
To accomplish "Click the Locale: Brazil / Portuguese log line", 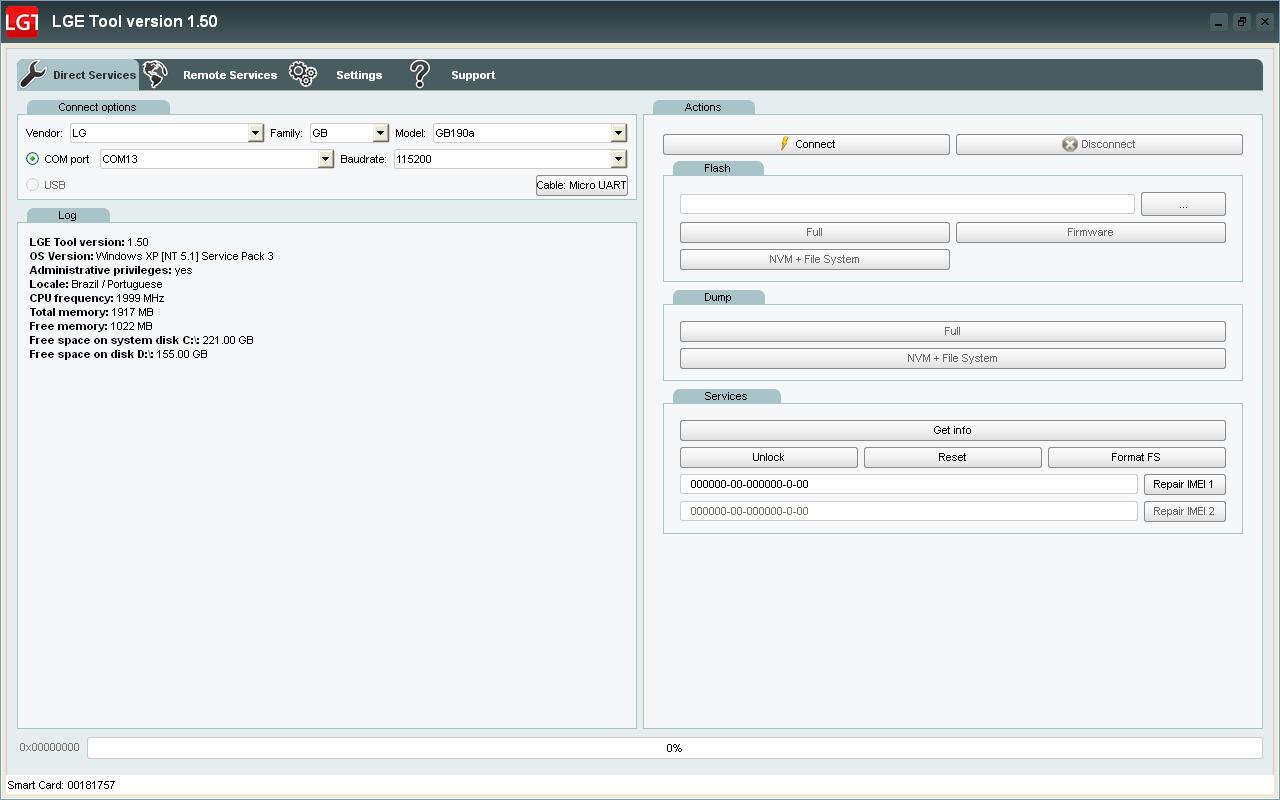I will point(96,284).
